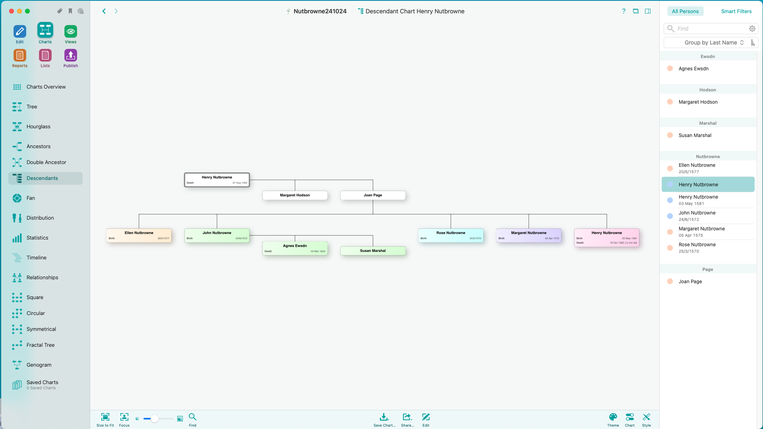
Task: Click the bookmark icon in sidebar header
Action: (x=70, y=11)
